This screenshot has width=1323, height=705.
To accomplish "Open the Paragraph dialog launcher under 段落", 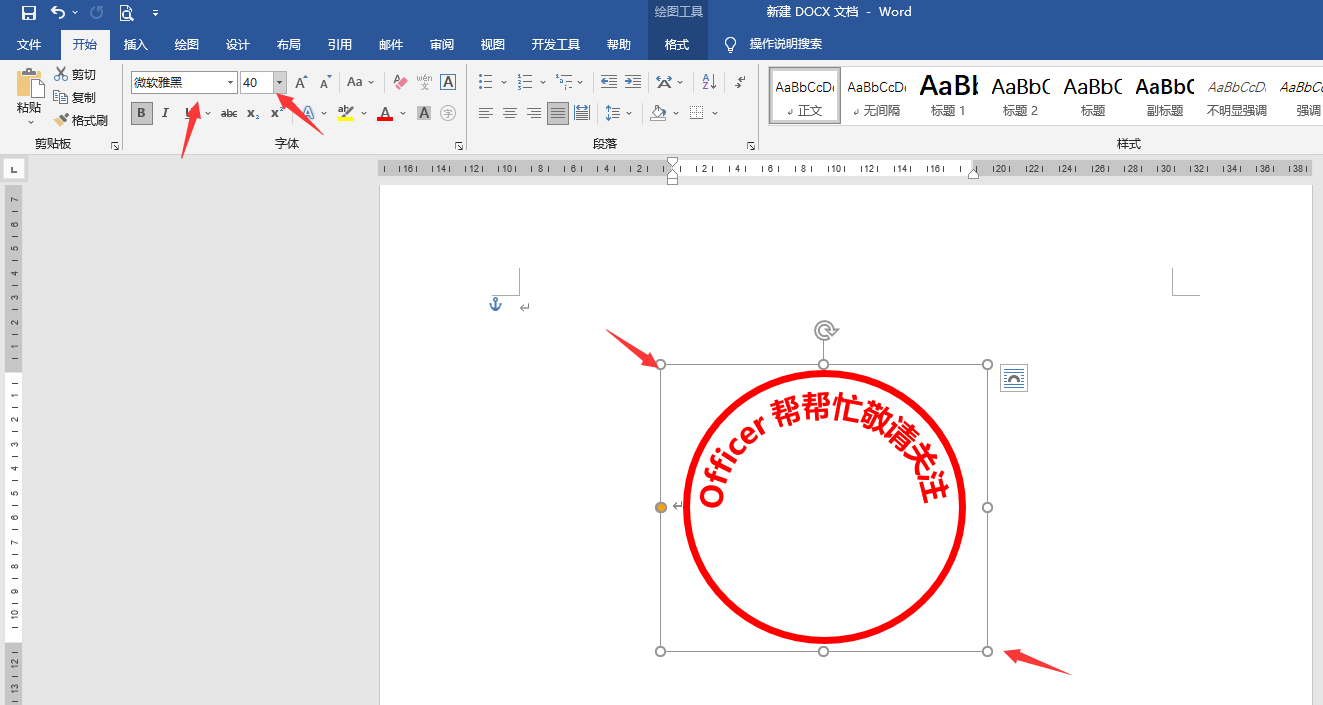I will pos(751,146).
